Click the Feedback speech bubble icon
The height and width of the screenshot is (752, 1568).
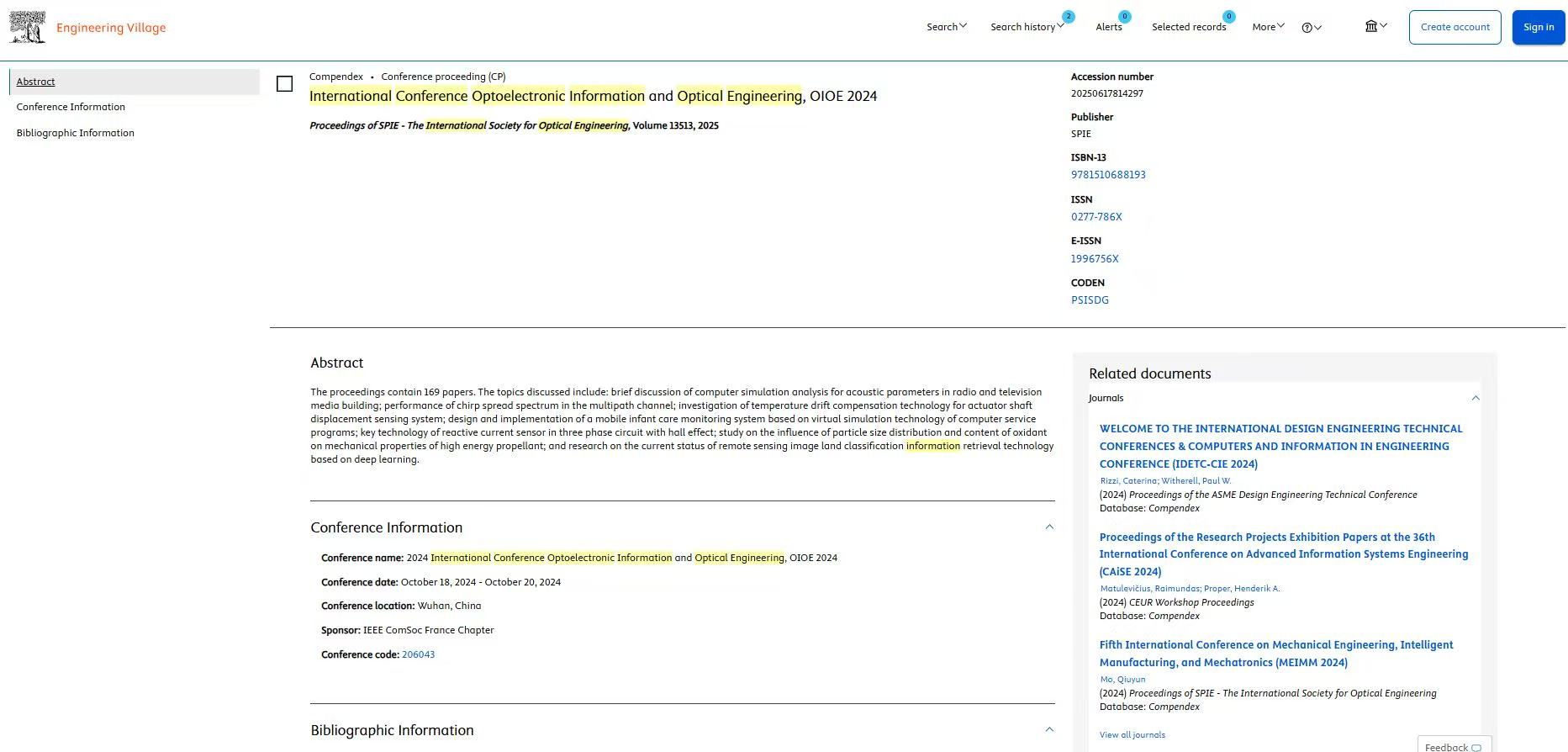[x=1476, y=747]
